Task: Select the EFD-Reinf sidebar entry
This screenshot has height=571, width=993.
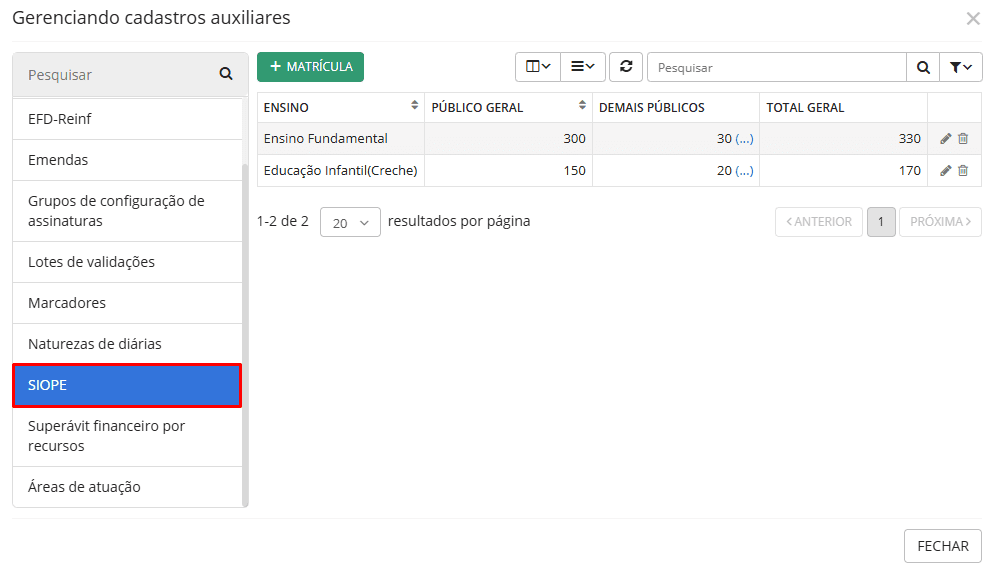Action: [x=127, y=119]
